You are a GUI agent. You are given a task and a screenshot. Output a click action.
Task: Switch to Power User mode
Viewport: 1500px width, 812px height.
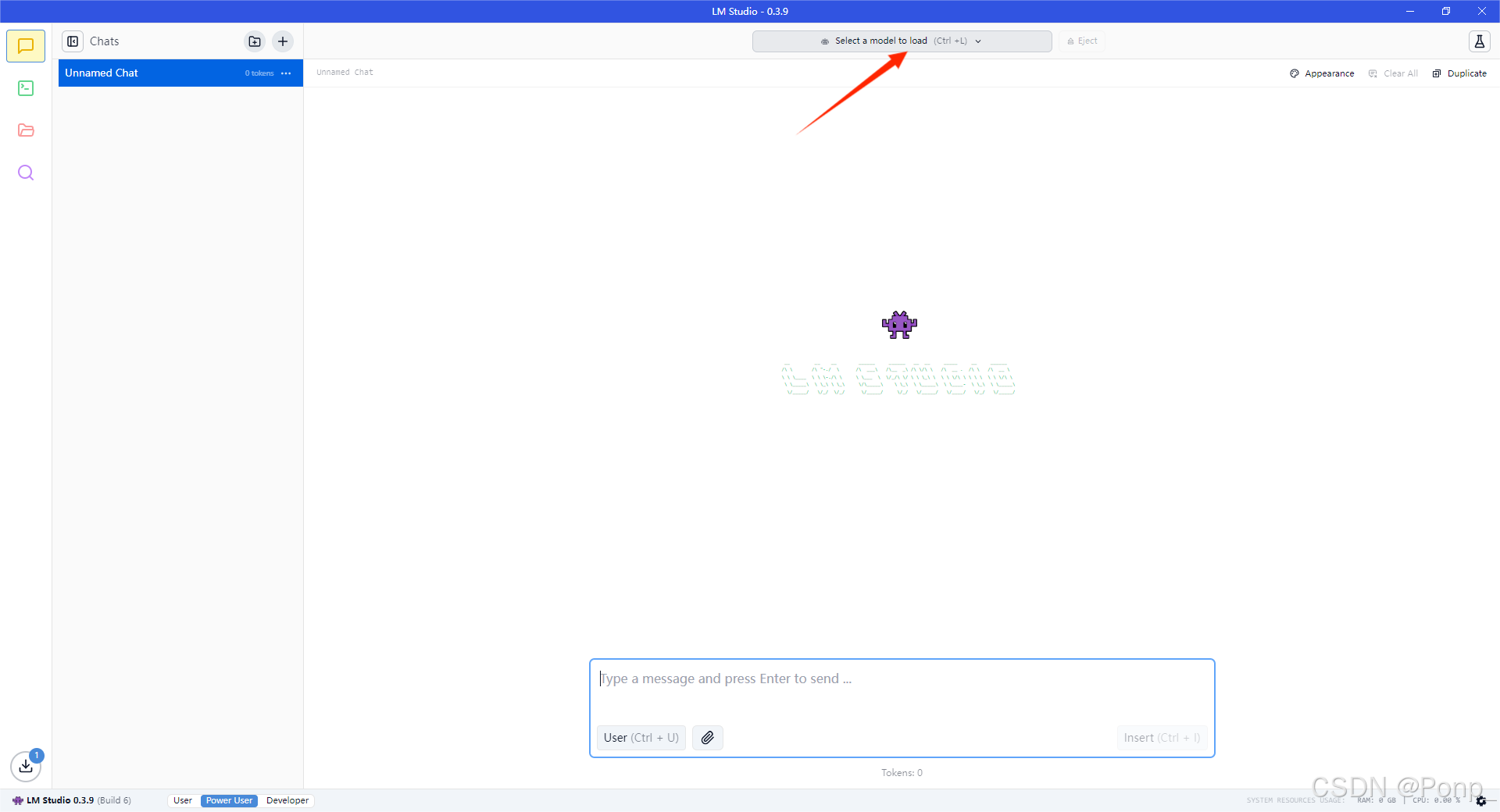229,800
